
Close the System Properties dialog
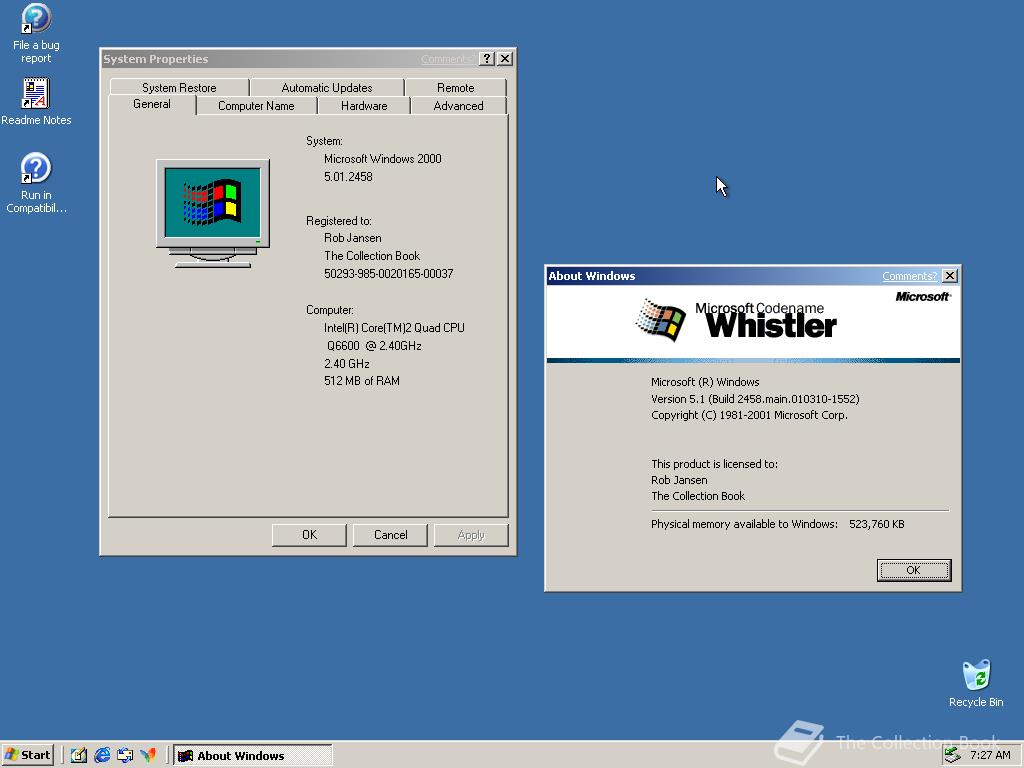(x=505, y=59)
